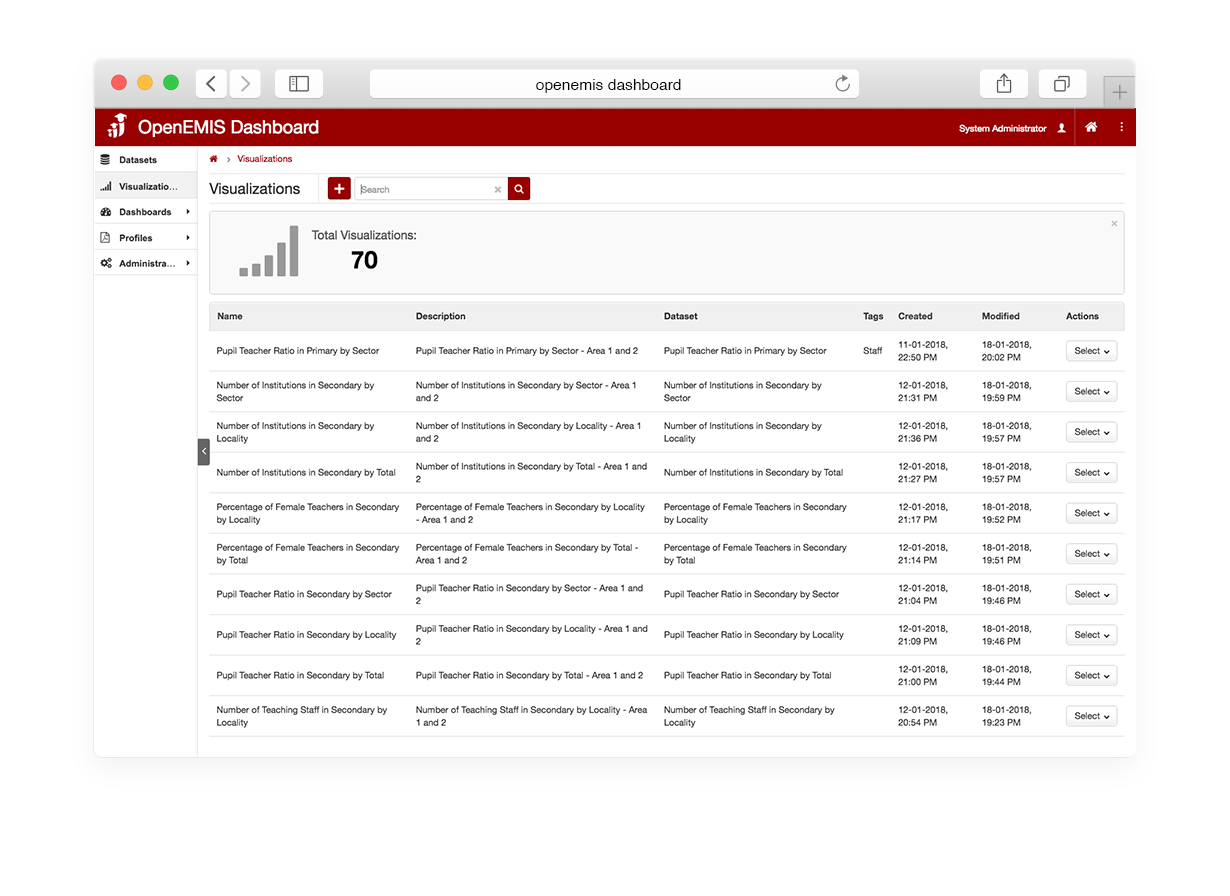Click the Modified column header
Image resolution: width=1230 pixels, height=896 pixels.
(x=1001, y=316)
